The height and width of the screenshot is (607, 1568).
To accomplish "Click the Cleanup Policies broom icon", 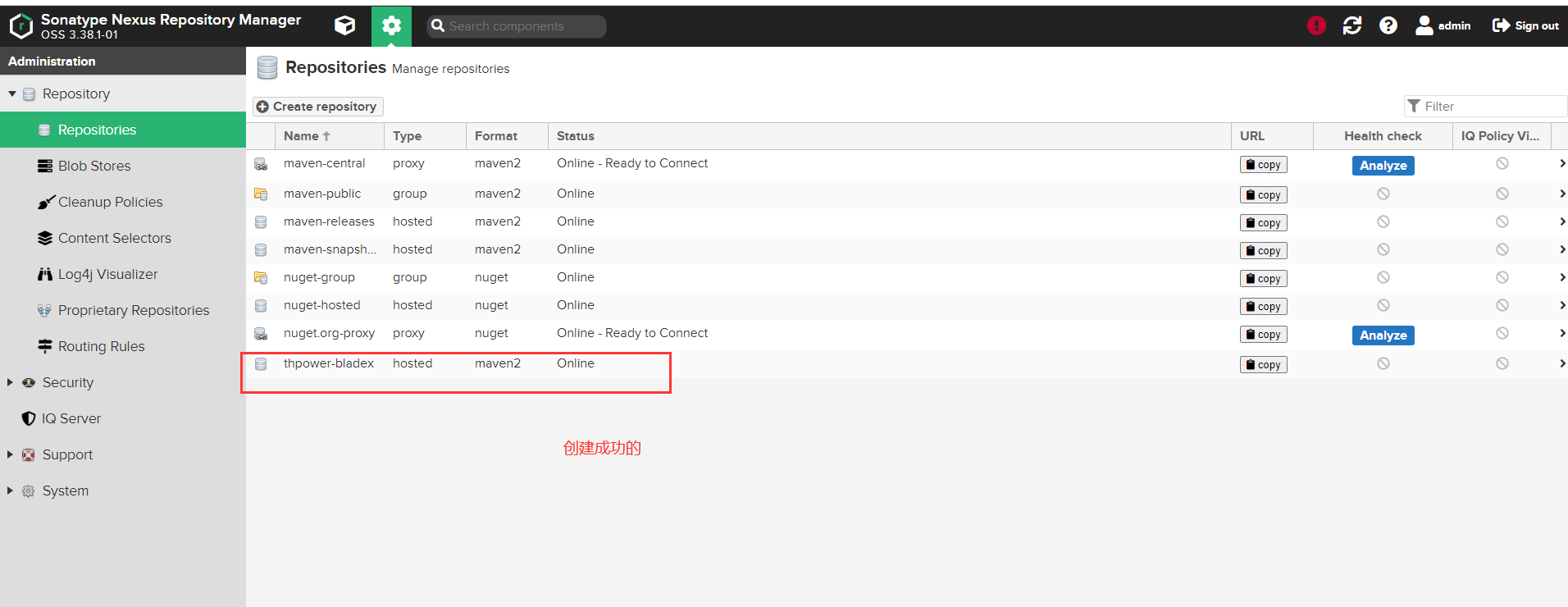I will point(46,202).
